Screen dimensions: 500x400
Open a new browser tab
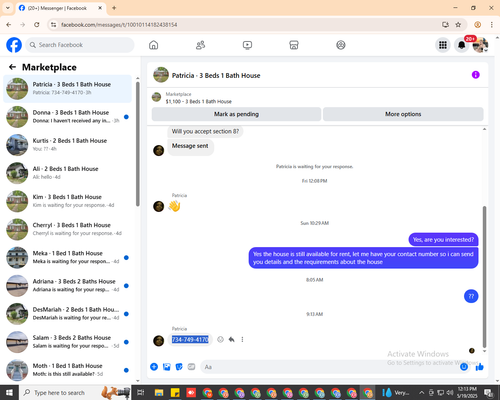click(x=114, y=8)
